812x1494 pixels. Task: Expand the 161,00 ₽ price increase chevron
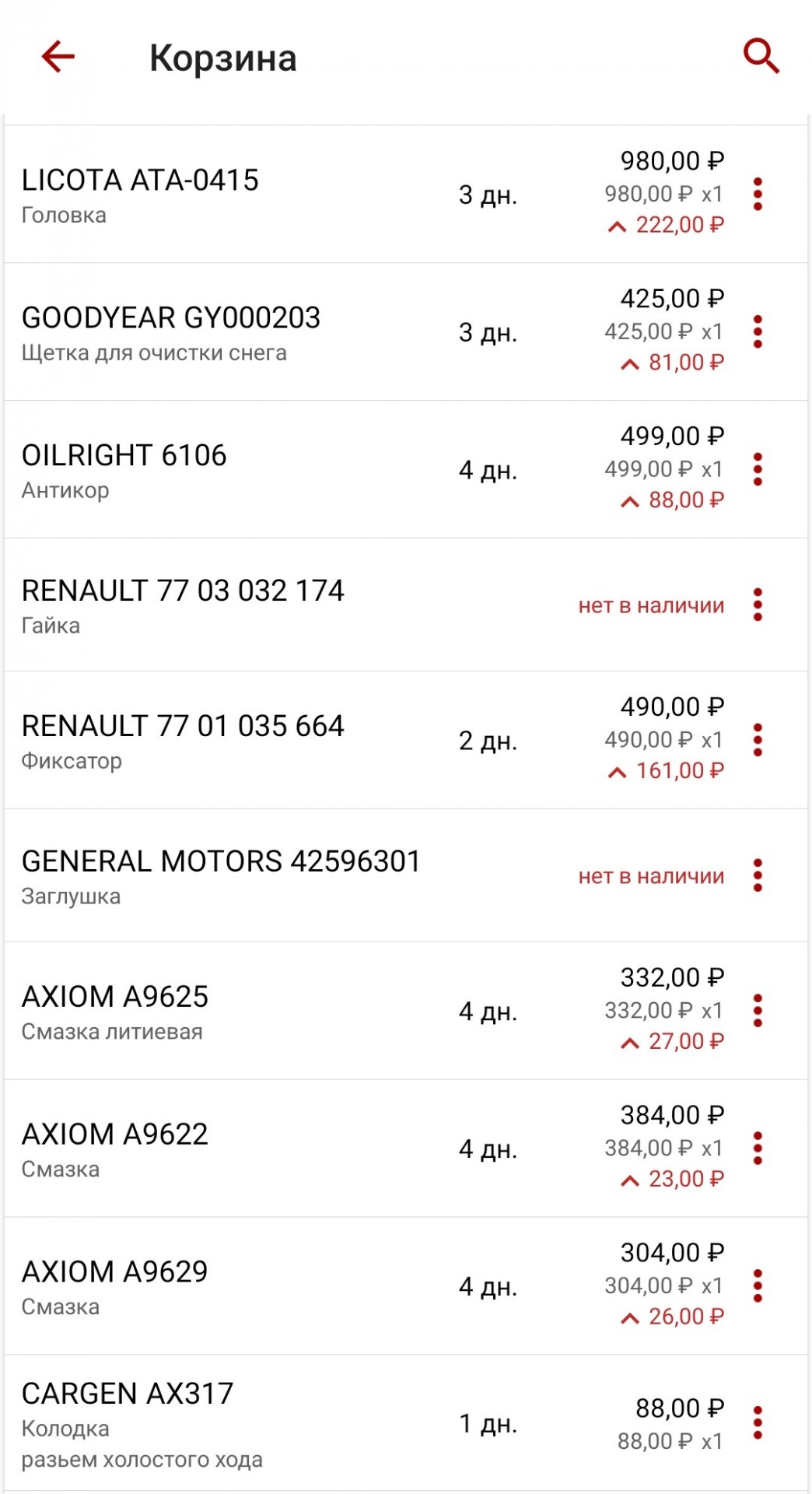tap(617, 773)
